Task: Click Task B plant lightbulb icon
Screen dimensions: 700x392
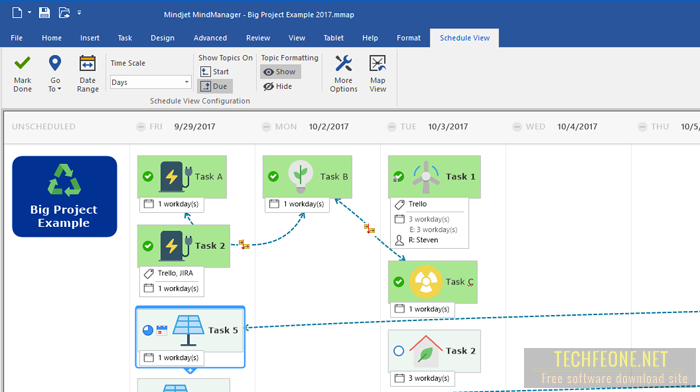Action: point(300,177)
